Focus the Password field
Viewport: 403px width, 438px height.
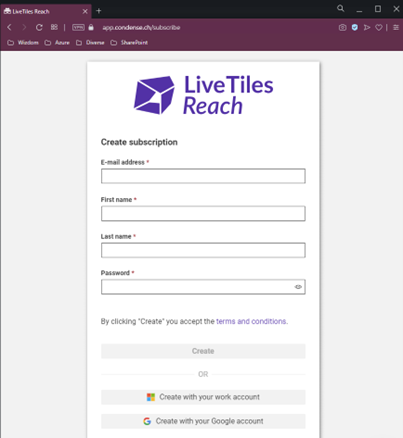[x=203, y=287]
